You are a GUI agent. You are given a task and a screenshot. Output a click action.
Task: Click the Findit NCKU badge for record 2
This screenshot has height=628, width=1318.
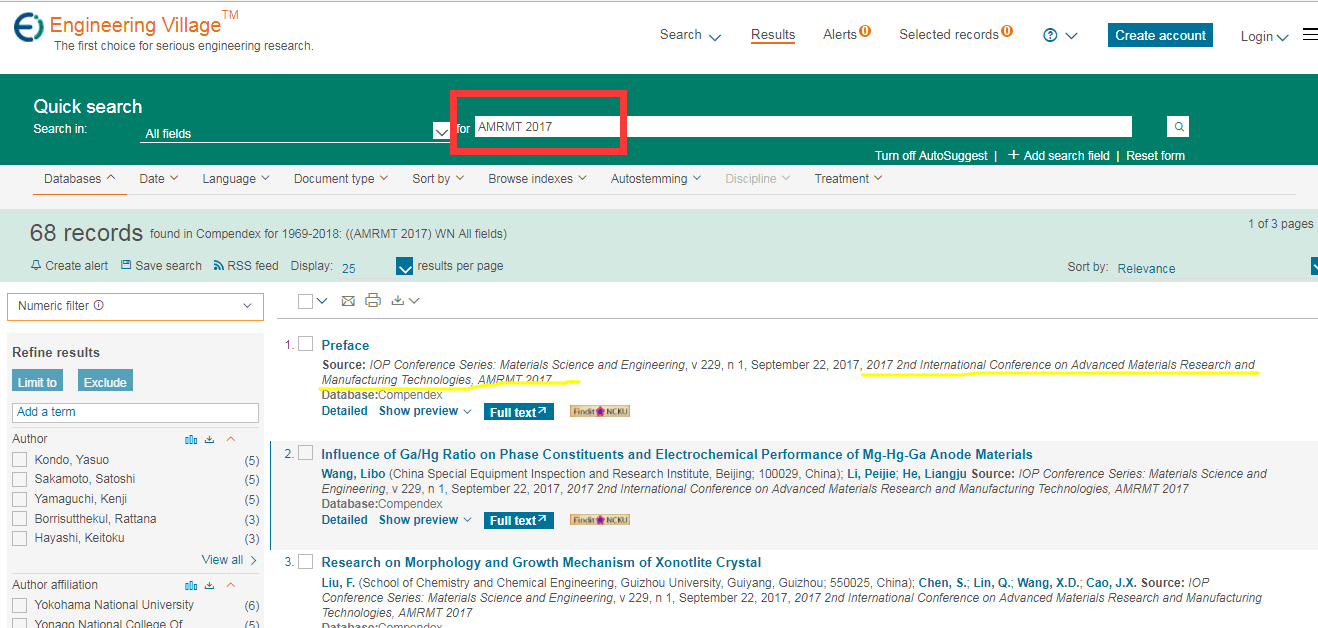coord(600,520)
